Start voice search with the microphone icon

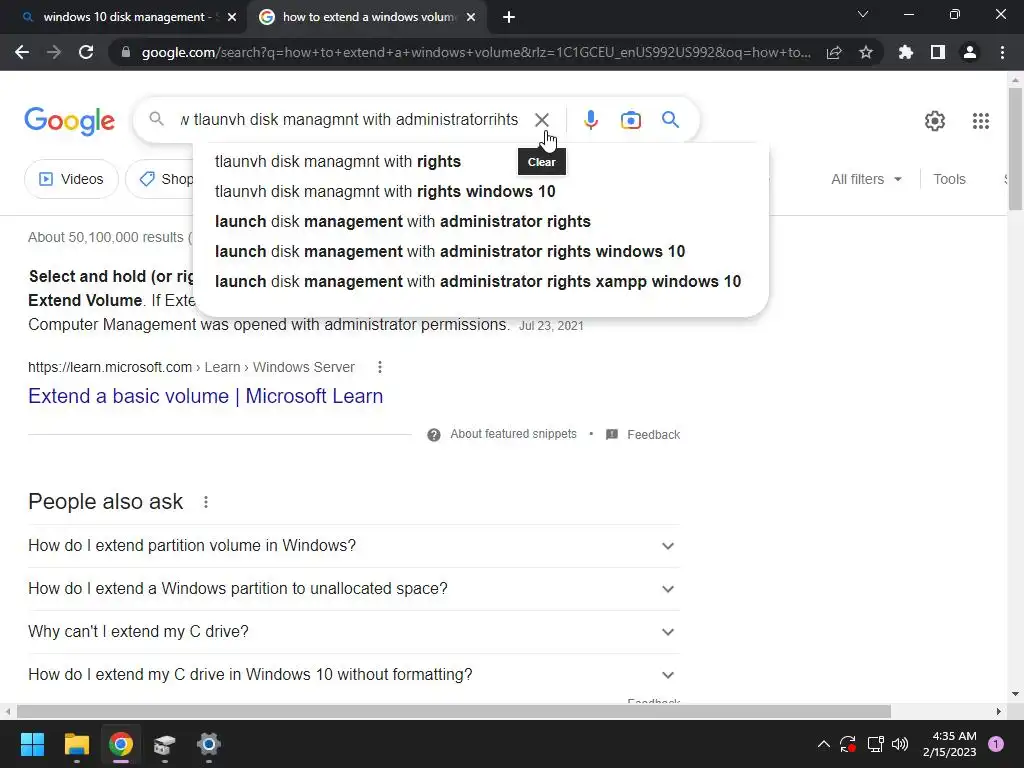590,120
